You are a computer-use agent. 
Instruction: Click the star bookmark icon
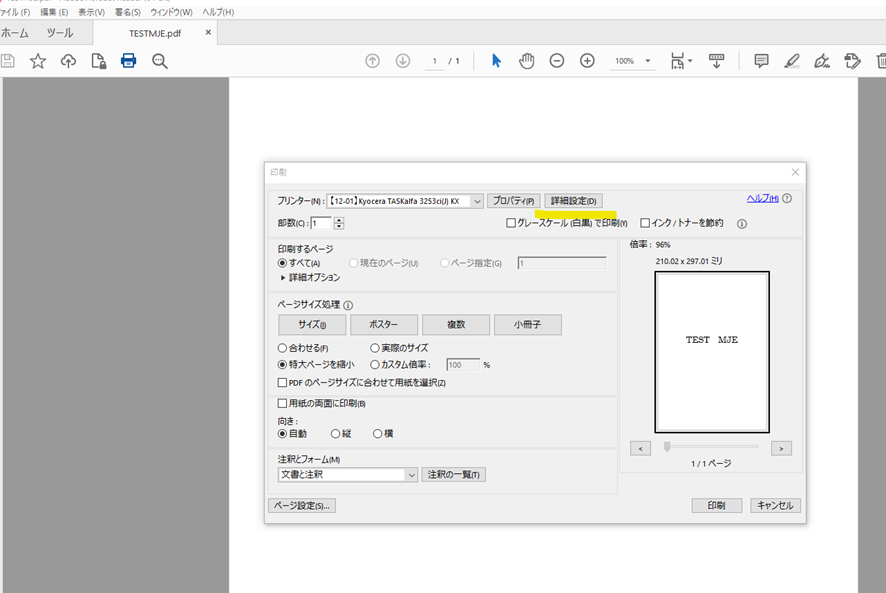pos(38,61)
